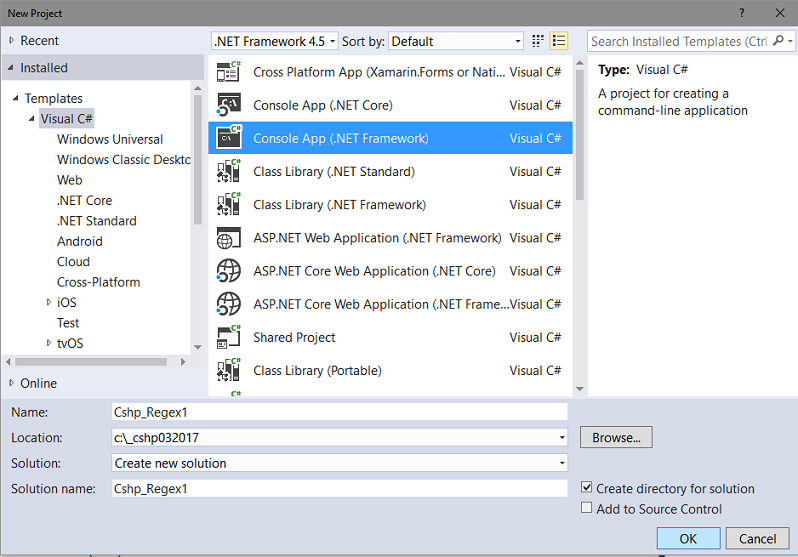The width and height of the screenshot is (798, 557).
Task: Click the Console App (.NET Core) icon
Action: click(x=229, y=105)
